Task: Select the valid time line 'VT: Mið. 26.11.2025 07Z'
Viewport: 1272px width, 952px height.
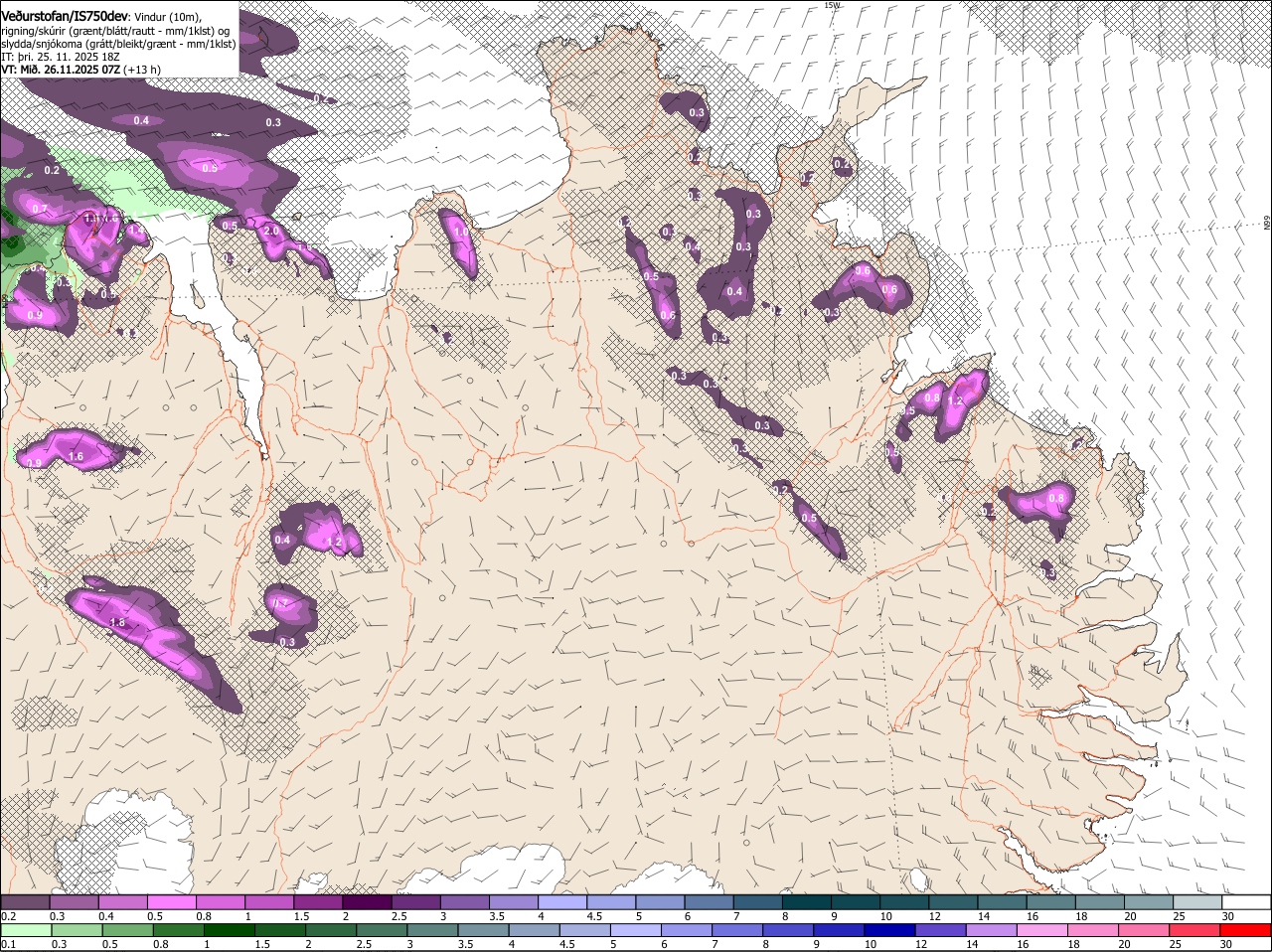Action: [61, 70]
